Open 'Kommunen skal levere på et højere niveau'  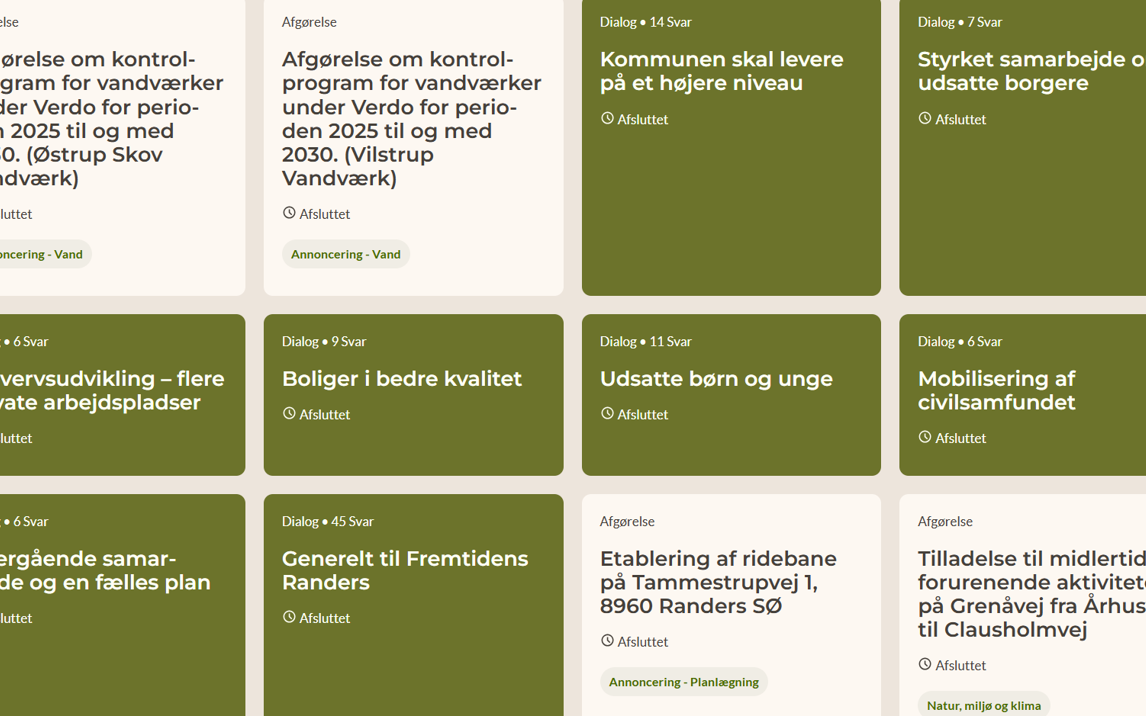(x=721, y=71)
